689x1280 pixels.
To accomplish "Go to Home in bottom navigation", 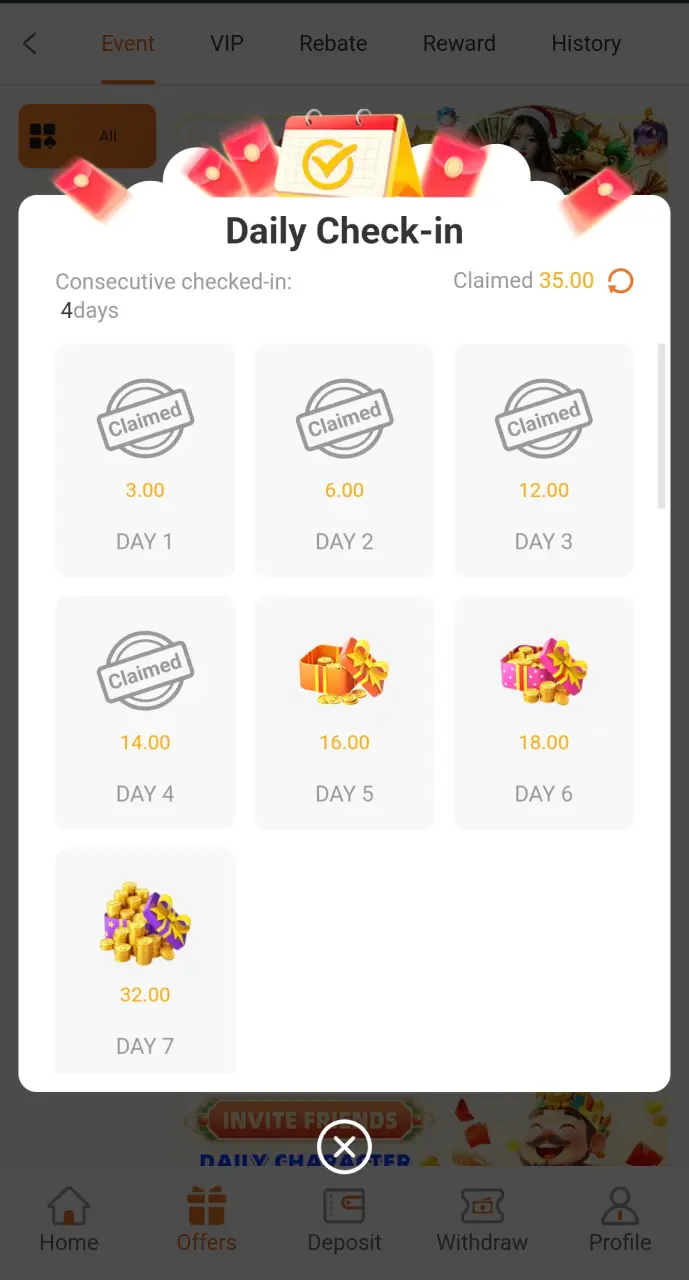I will pyautogui.click(x=69, y=1220).
